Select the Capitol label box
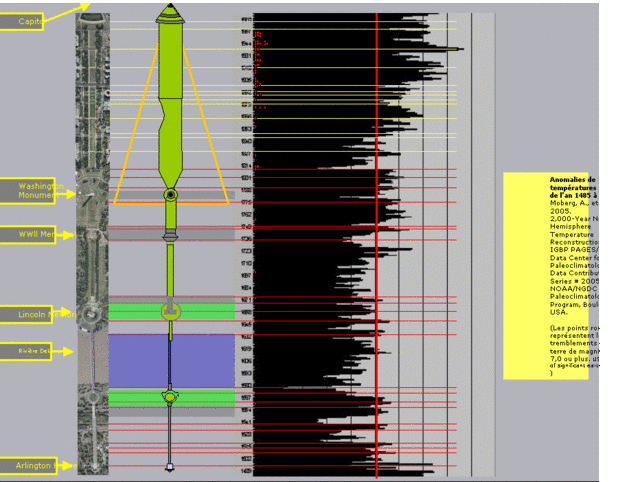 coord(21,21)
